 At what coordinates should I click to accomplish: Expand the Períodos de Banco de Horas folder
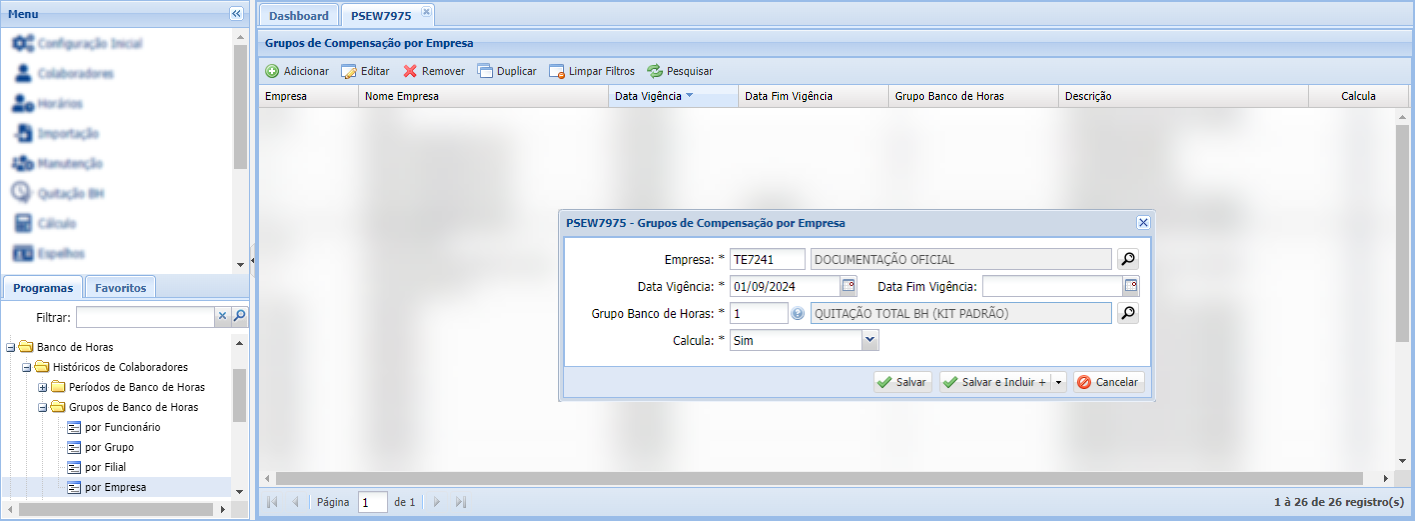(x=43, y=387)
